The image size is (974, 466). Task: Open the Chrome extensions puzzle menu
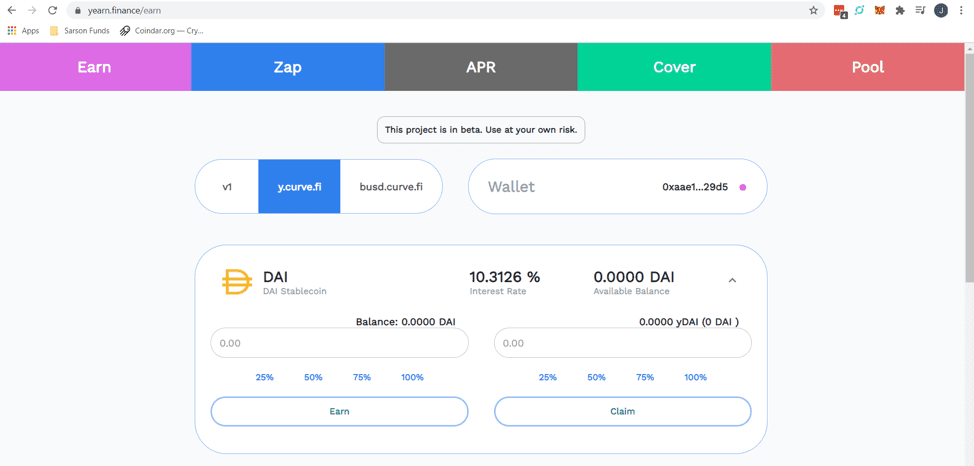click(900, 10)
